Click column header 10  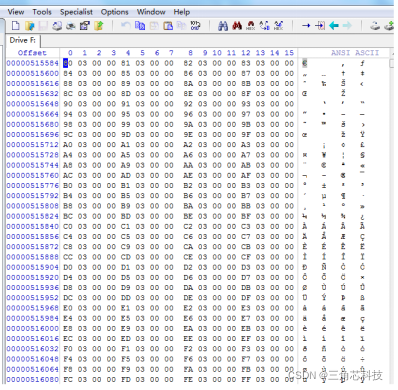217,53
